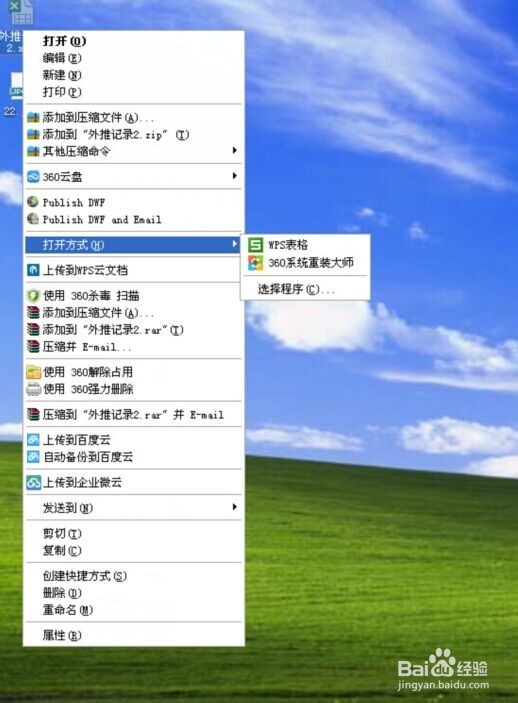Screen dimensions: 518x703
Task: Click the cloud icon beside 上传到企业微云
Action: click(34, 482)
